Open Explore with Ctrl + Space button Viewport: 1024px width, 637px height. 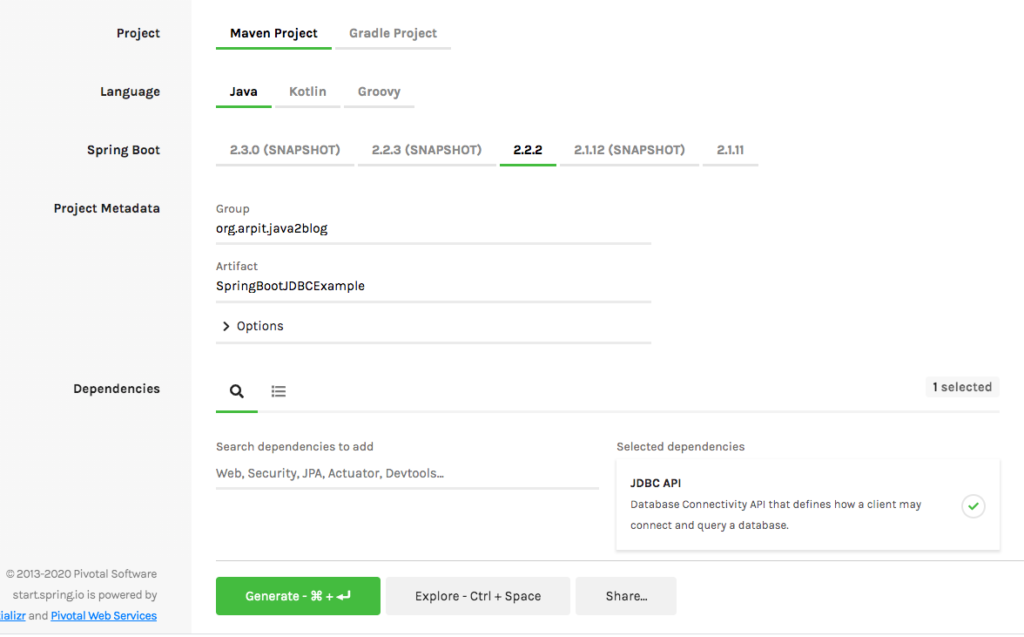[x=477, y=595]
